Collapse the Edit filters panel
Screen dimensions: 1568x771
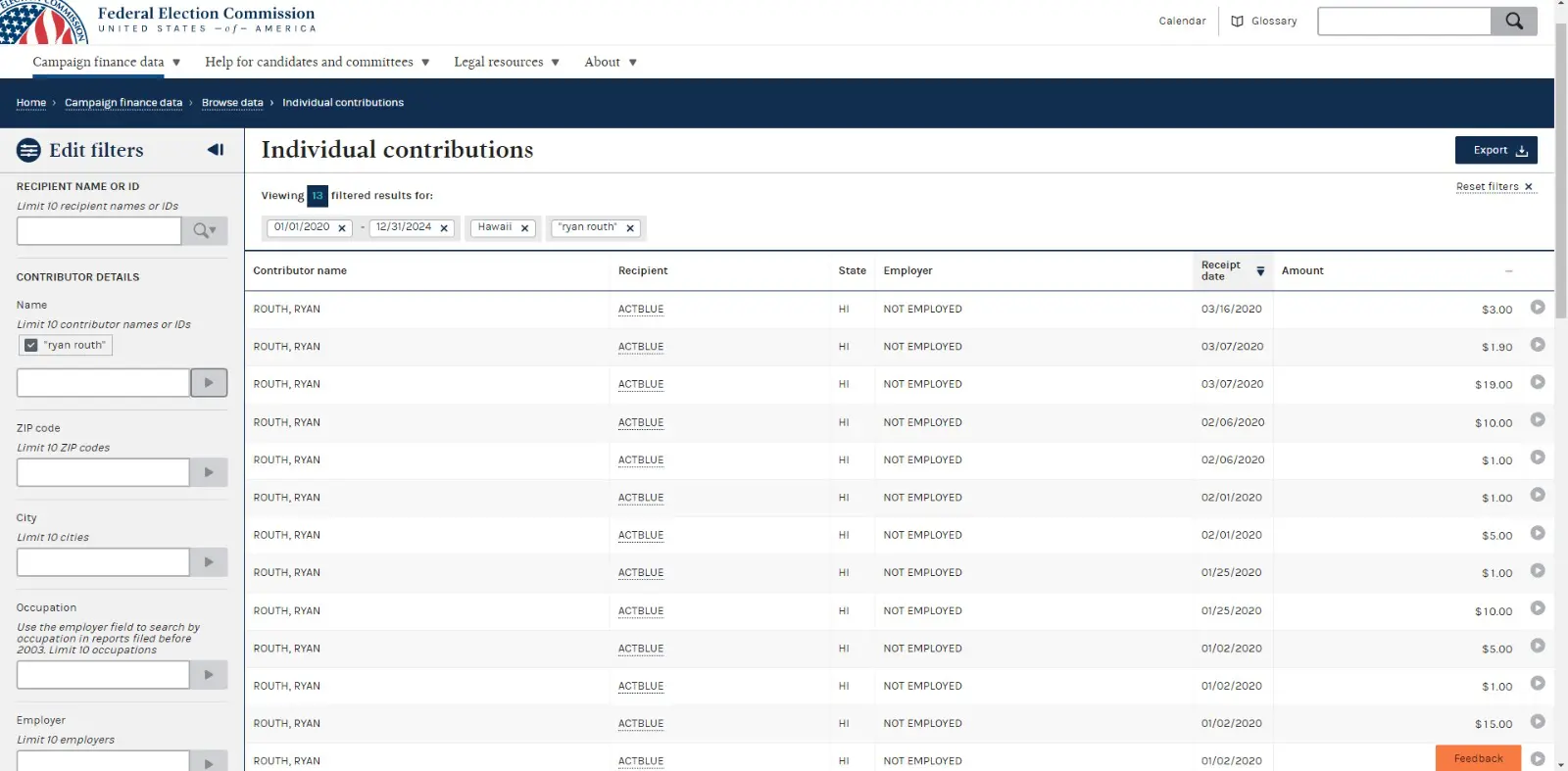click(x=216, y=150)
